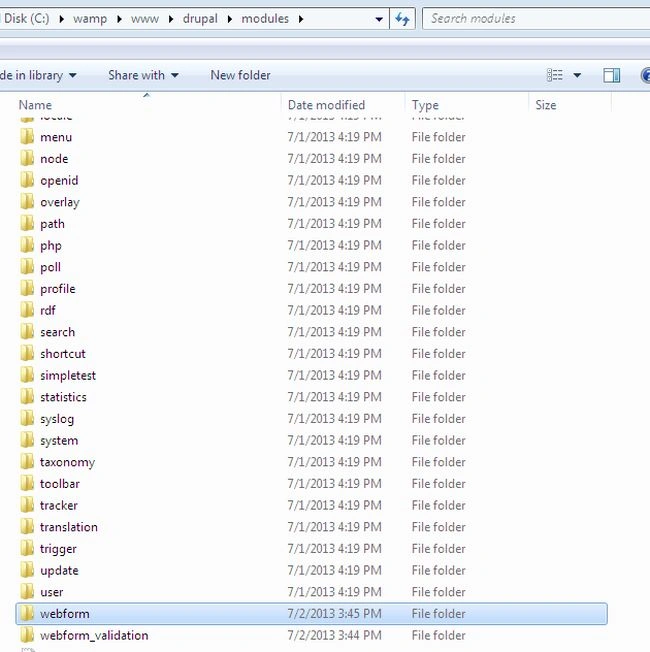Expand the arrow after www breadcrumb

pyautogui.click(x=171, y=19)
